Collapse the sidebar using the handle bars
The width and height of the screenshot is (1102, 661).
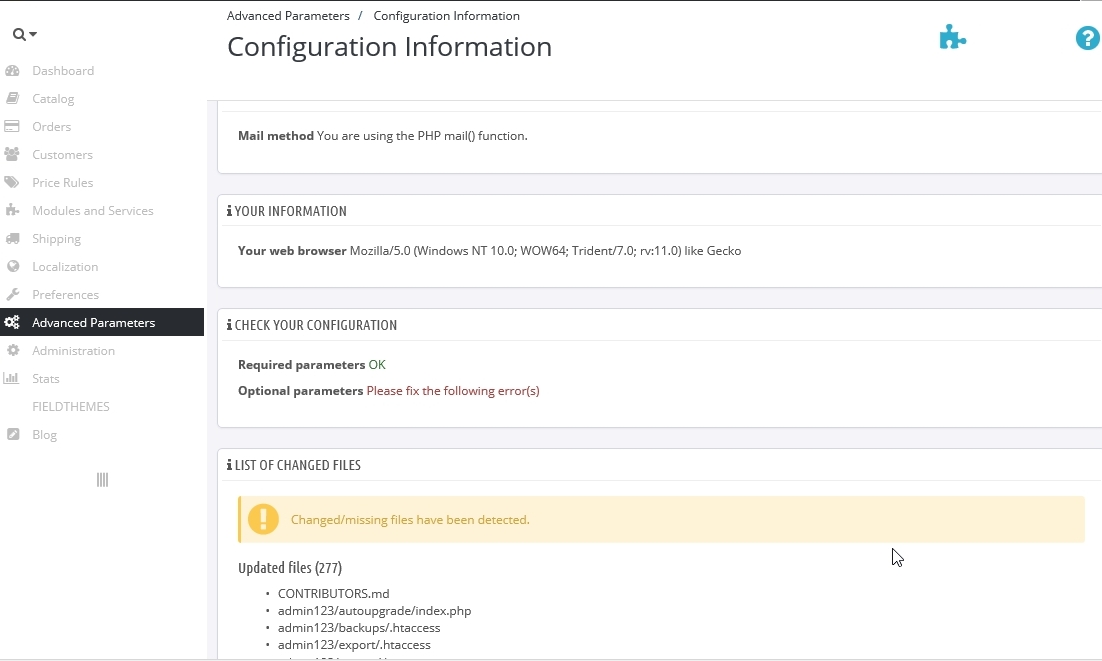[x=102, y=480]
